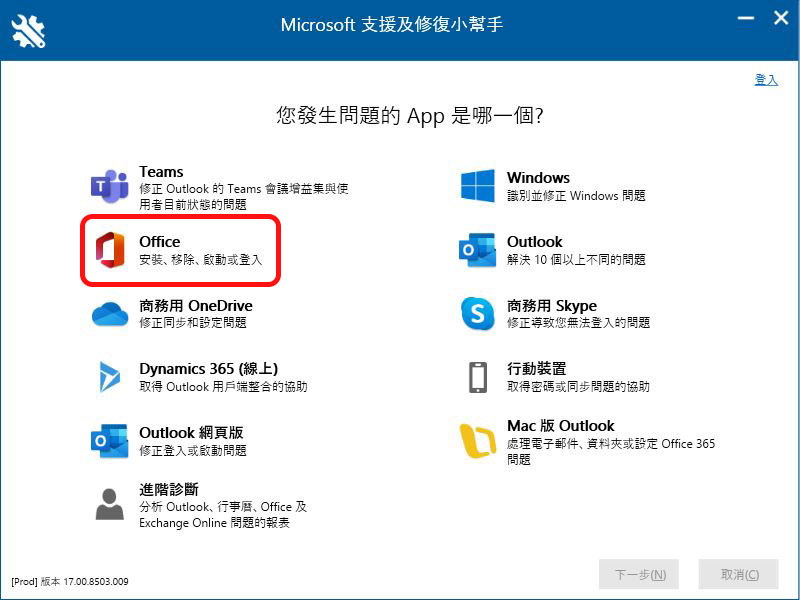Pick 商務用 Skype title text
This screenshot has height=600, width=800.
tap(552, 306)
